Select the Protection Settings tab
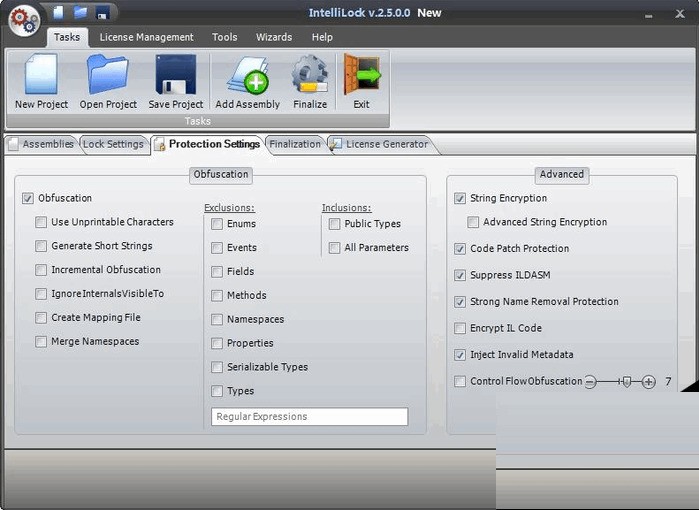 (208, 144)
